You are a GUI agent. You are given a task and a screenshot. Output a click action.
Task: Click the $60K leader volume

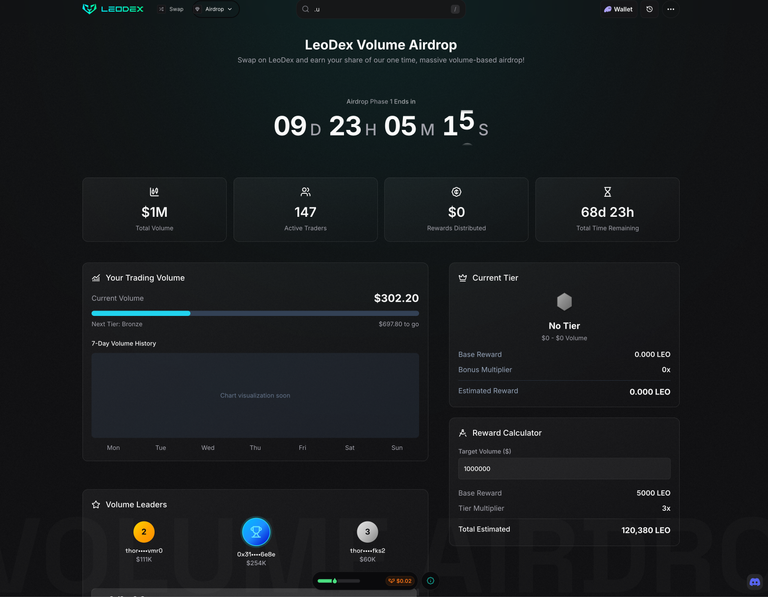[367, 559]
